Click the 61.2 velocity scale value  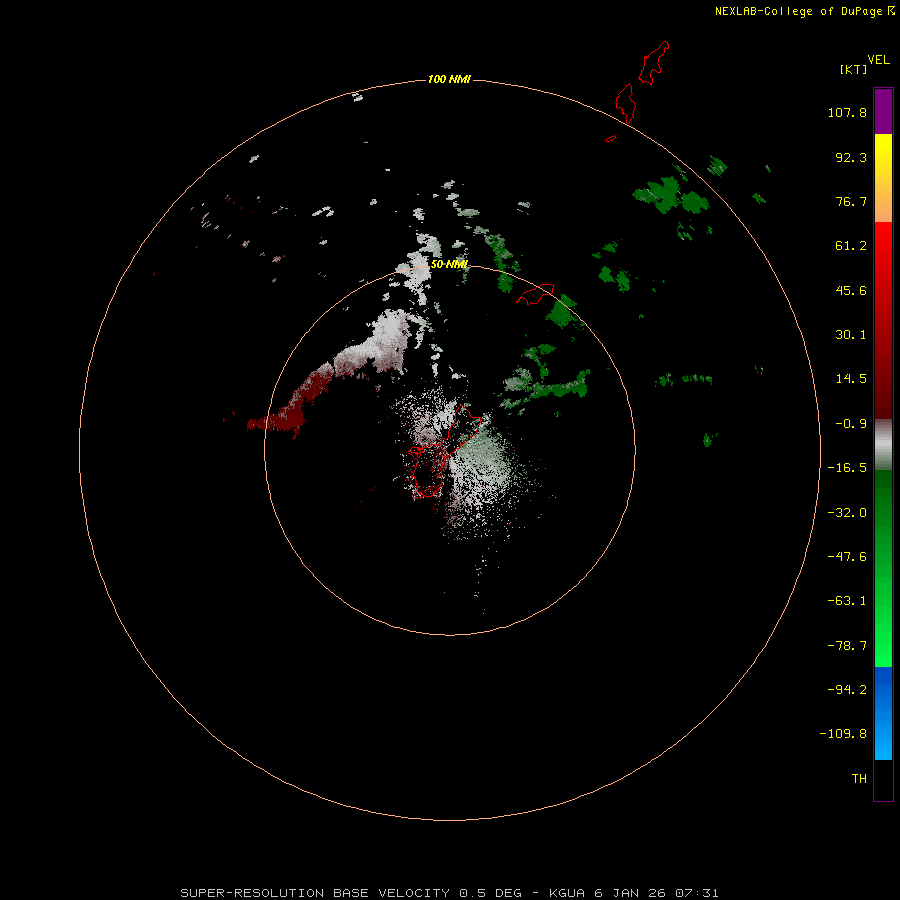pyautogui.click(x=851, y=246)
